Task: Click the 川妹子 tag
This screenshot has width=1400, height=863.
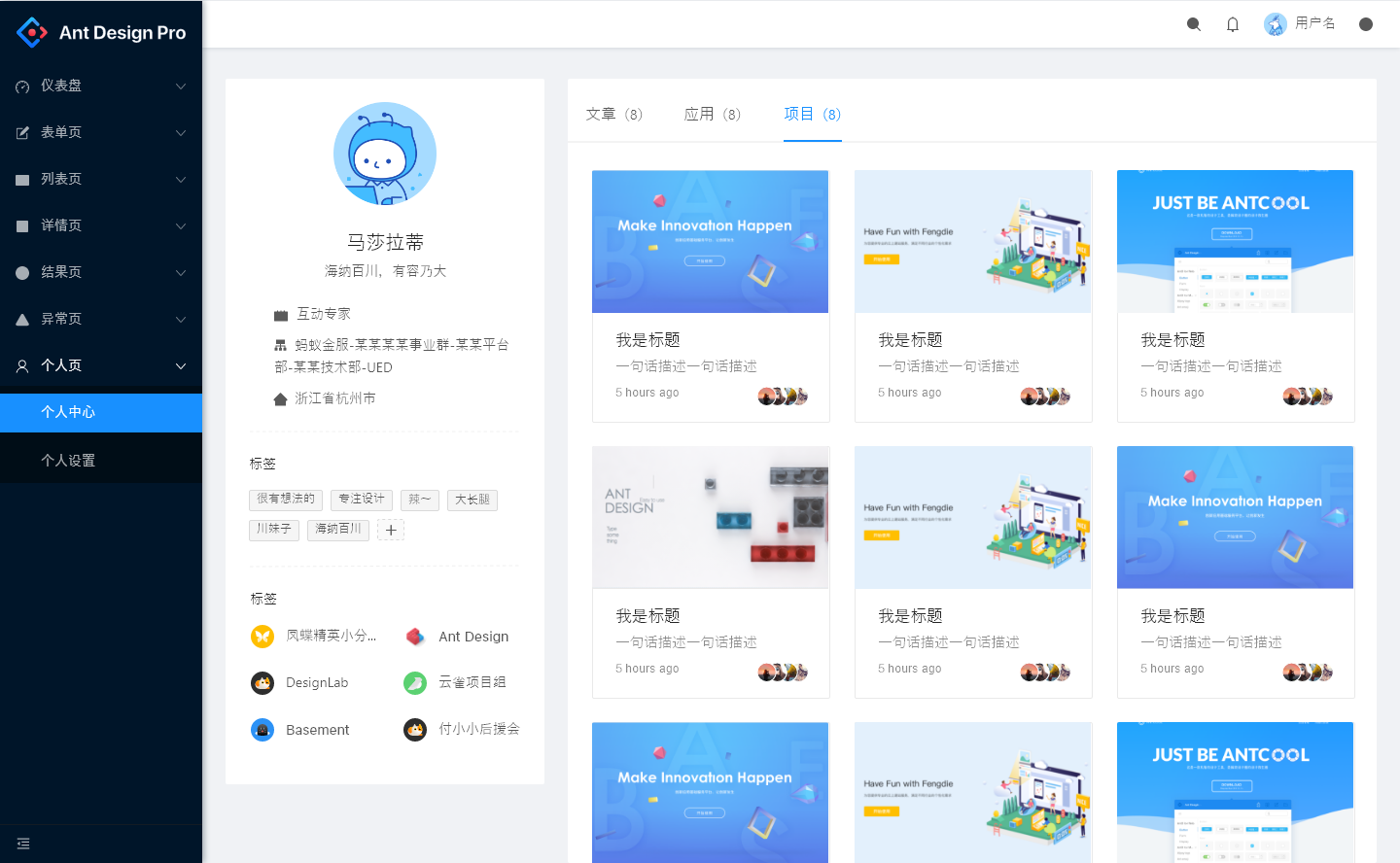Action: point(274,530)
